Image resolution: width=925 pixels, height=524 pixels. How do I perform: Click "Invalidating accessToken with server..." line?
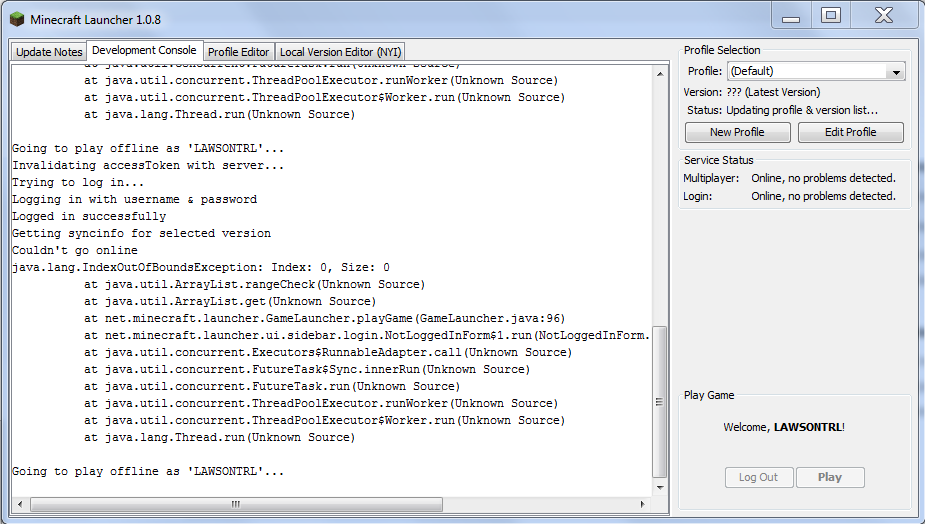pyautogui.click(x=148, y=165)
